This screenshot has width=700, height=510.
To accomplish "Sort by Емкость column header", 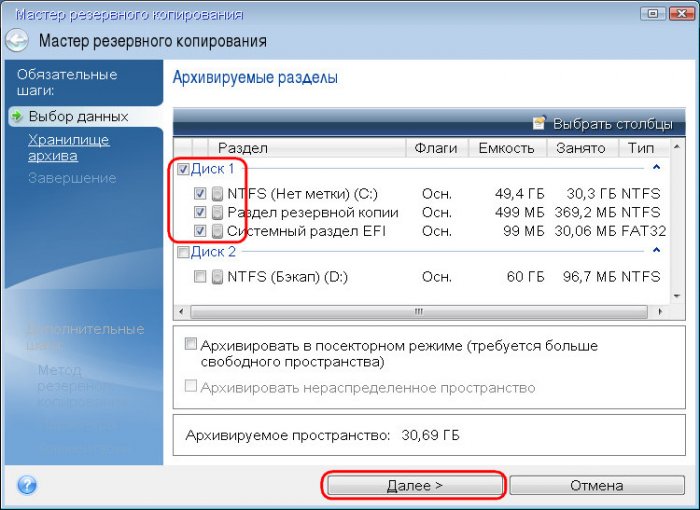I will point(507,148).
